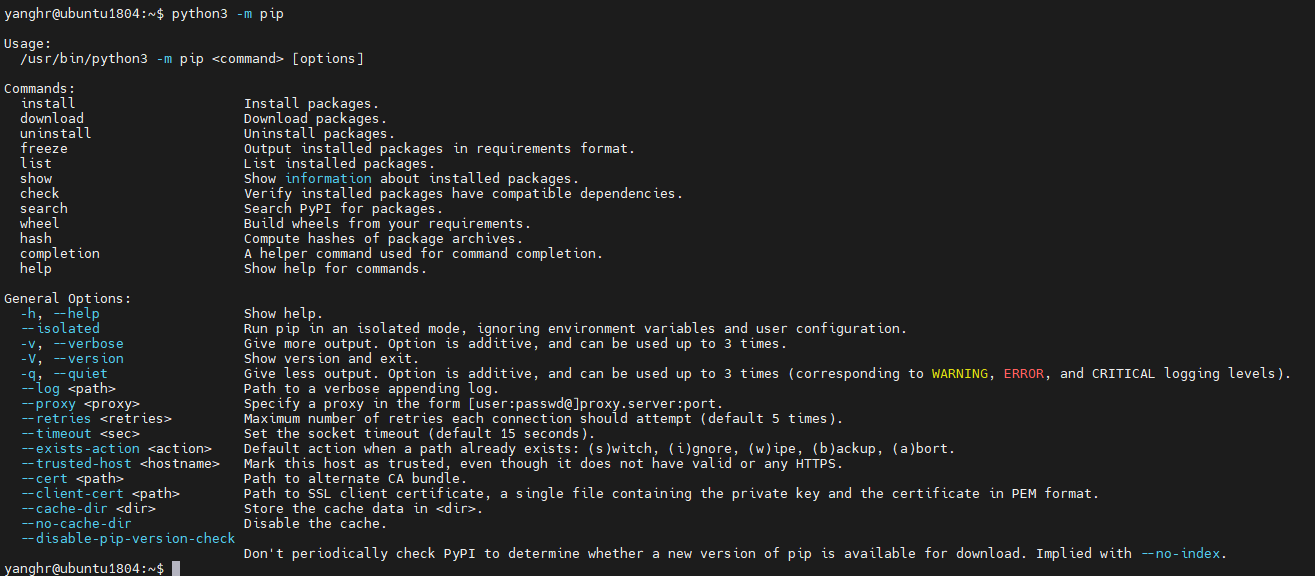The height and width of the screenshot is (576, 1315).
Task: Click 'python3 -m pip' typed command at top
Action: pyautogui.click(x=228, y=13)
